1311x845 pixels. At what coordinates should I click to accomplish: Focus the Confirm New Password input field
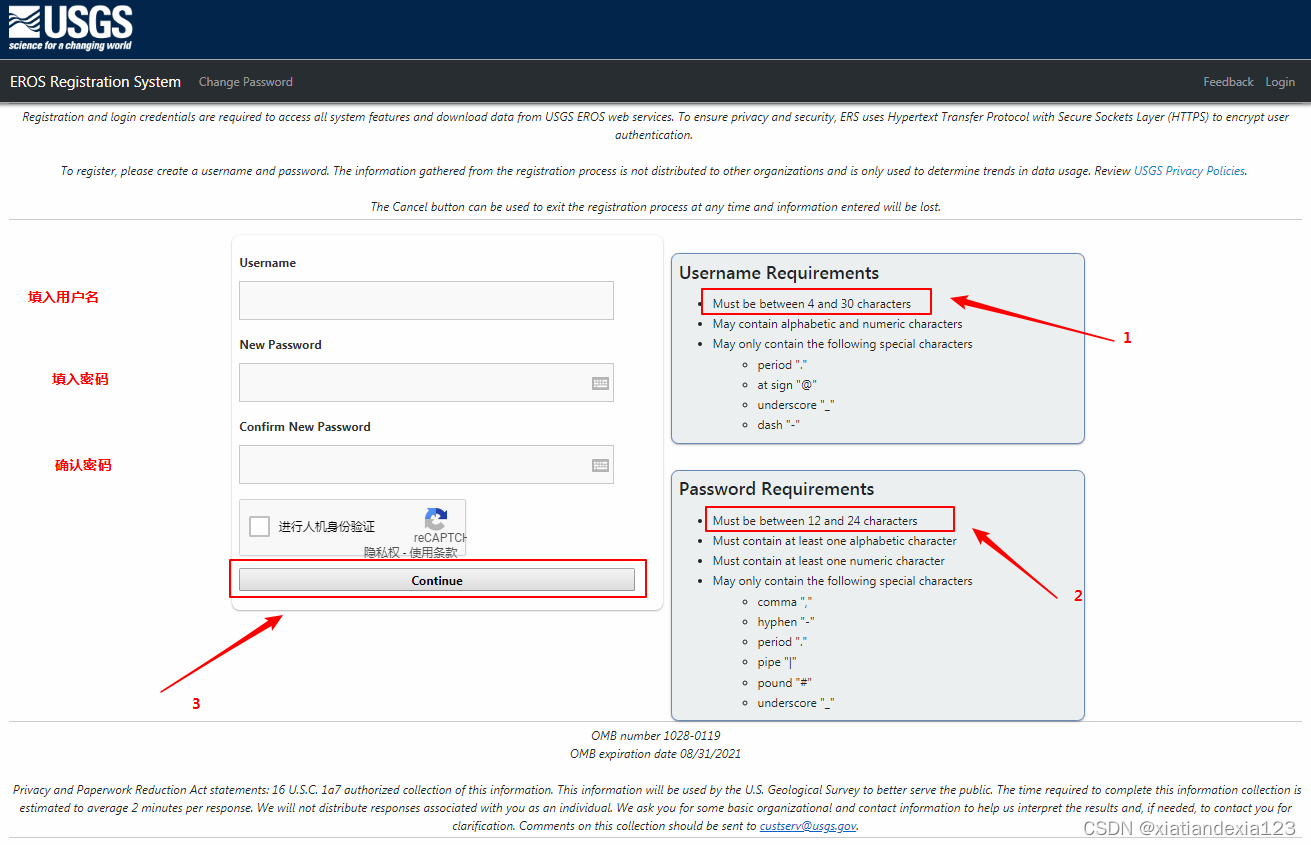click(x=426, y=464)
